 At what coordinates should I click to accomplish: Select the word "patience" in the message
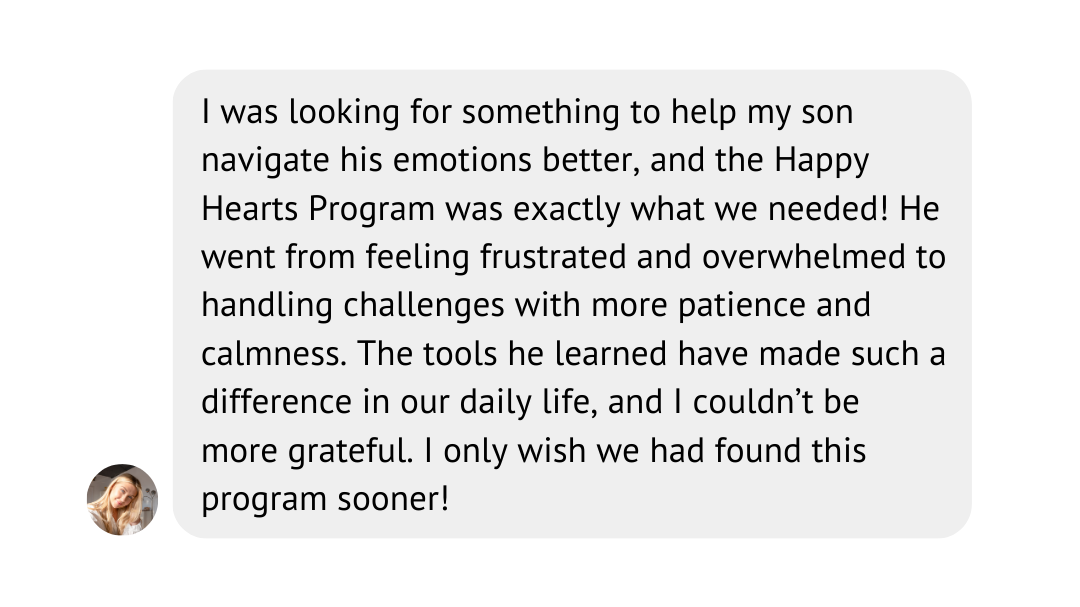[742, 307]
